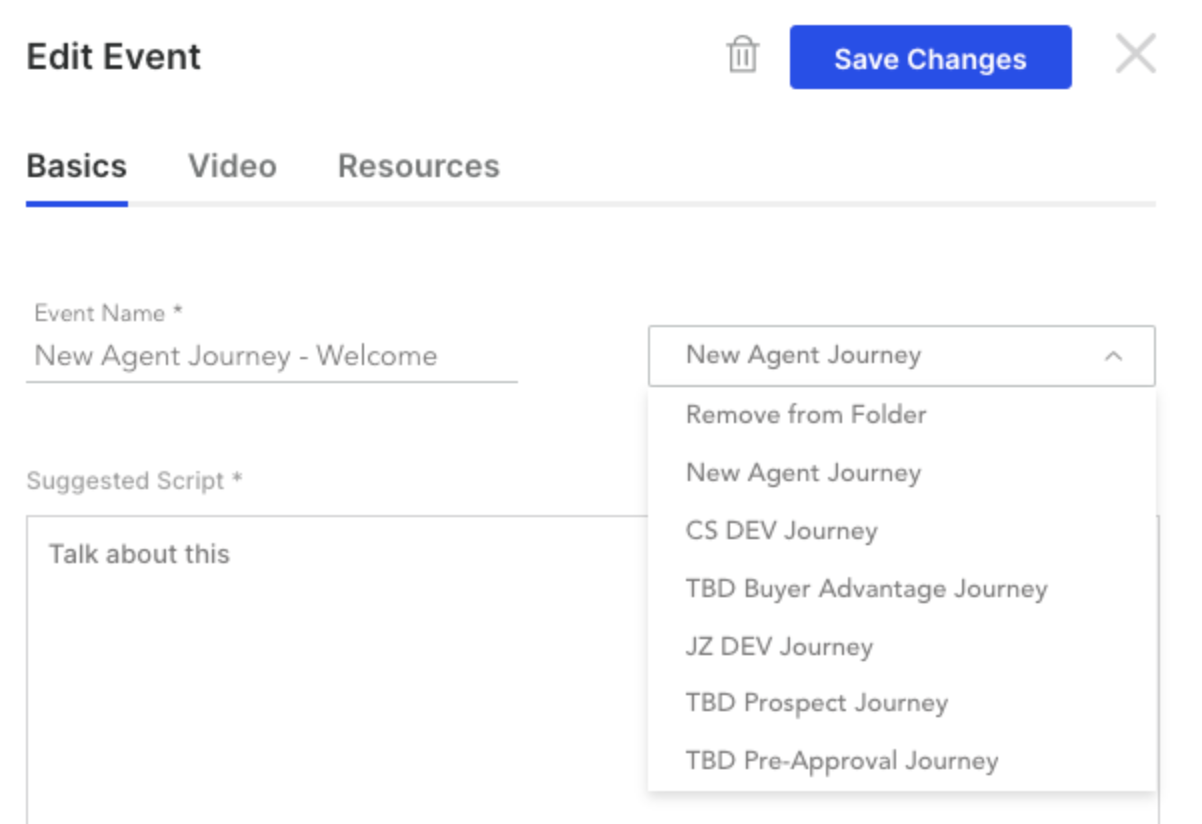Open the Resources tab

pos(418,165)
